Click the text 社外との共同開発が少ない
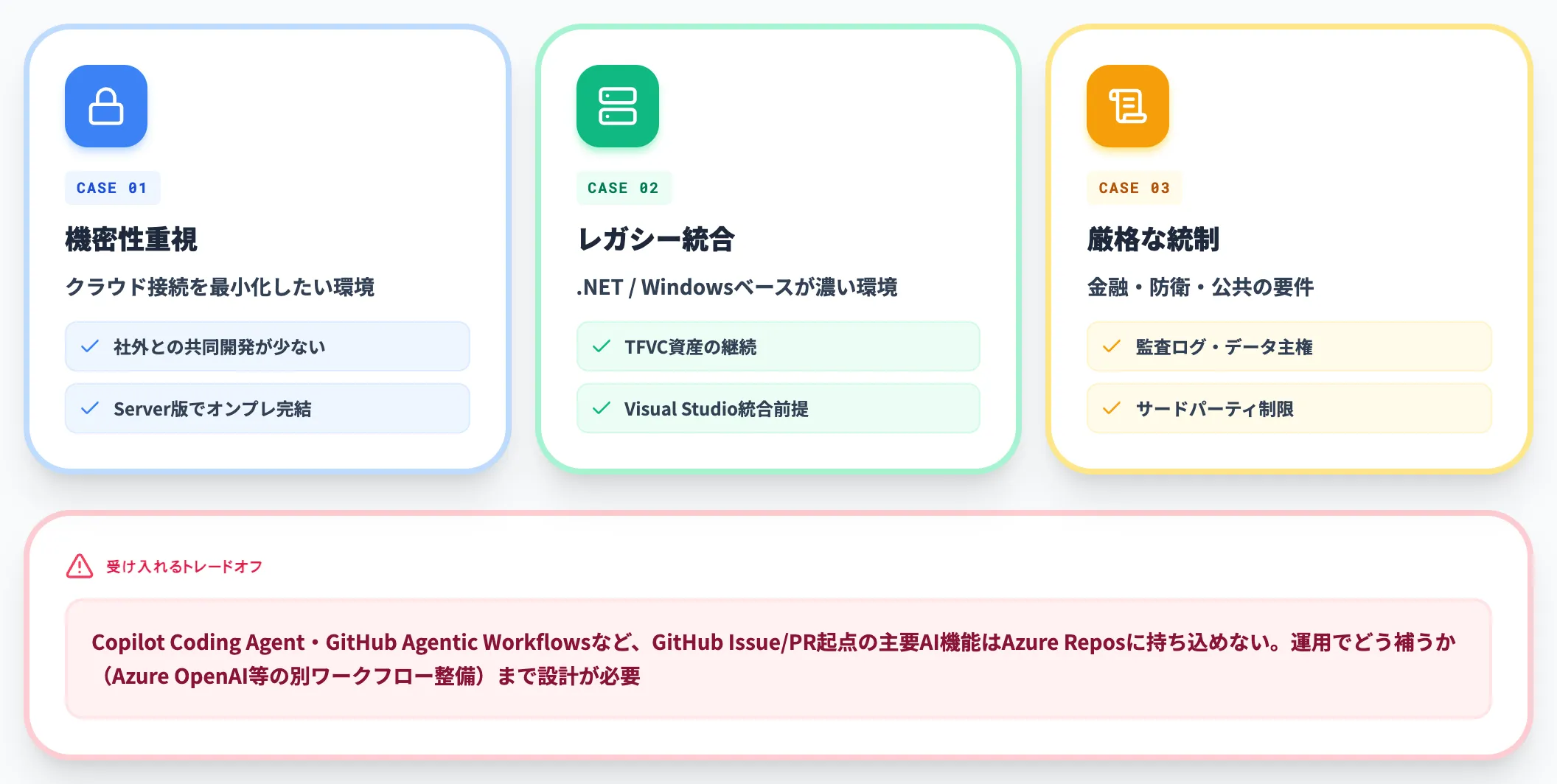Image resolution: width=1557 pixels, height=784 pixels. 219,347
